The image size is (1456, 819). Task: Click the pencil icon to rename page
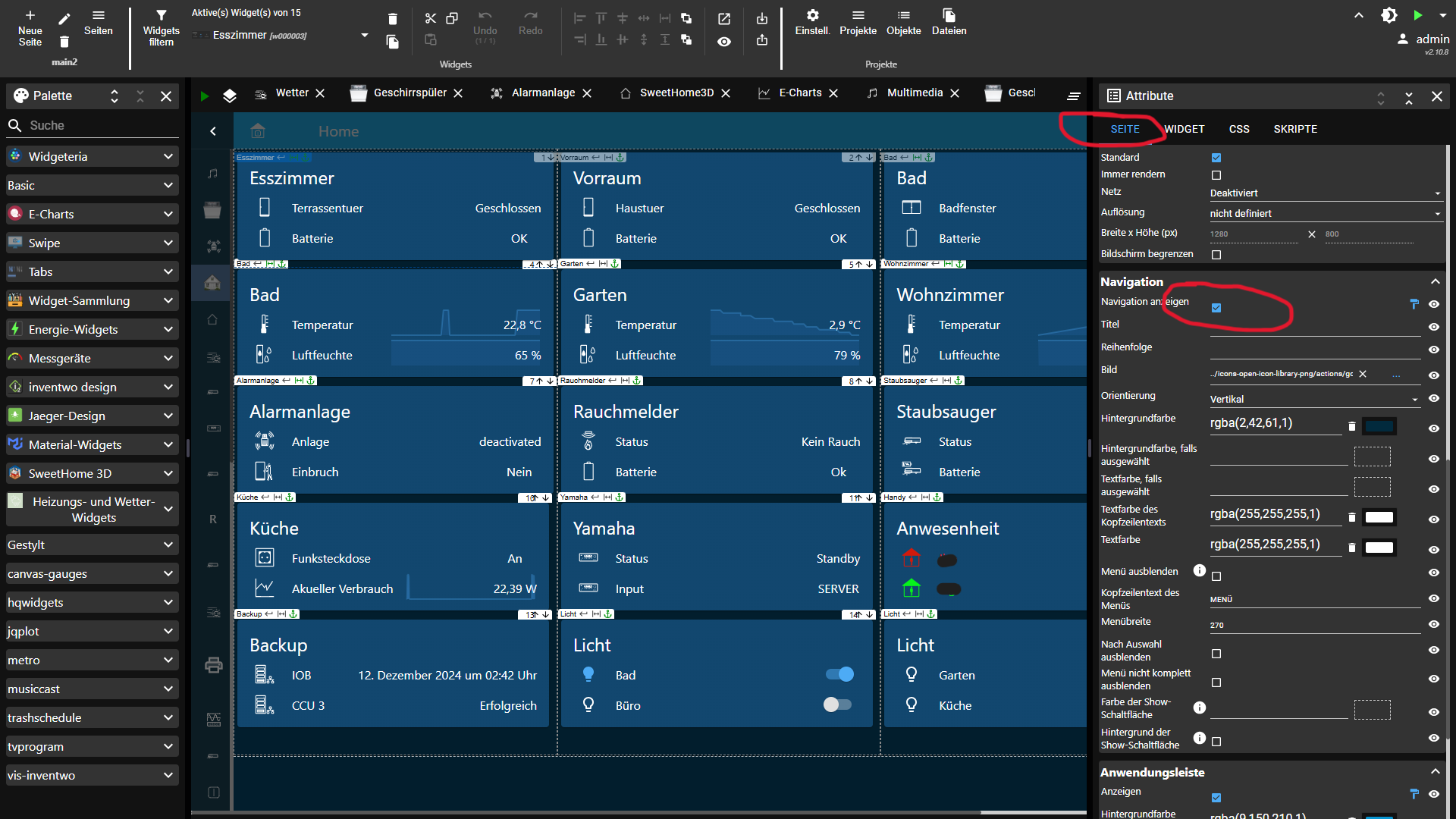[x=64, y=18]
